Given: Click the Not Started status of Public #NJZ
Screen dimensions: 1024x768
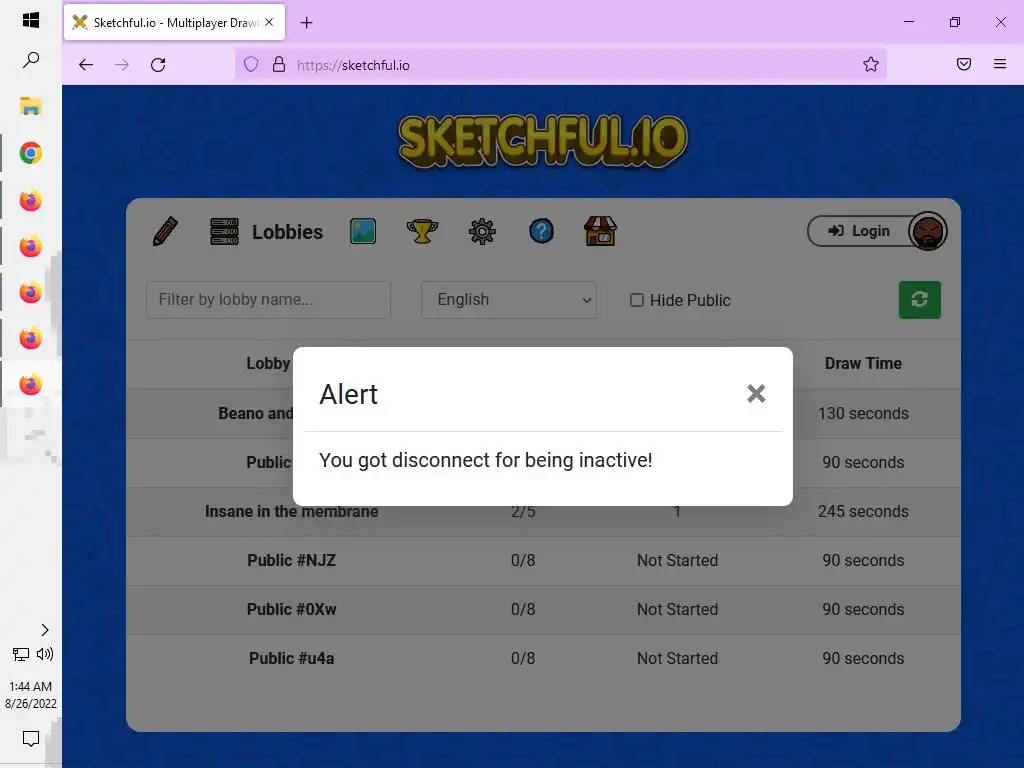Looking at the screenshot, I should 677,560.
